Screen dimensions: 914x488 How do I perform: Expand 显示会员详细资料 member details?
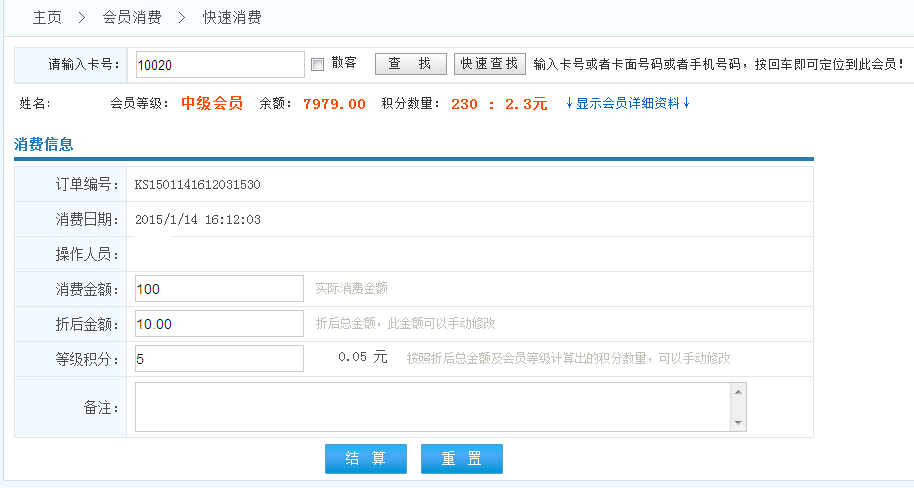[x=628, y=103]
